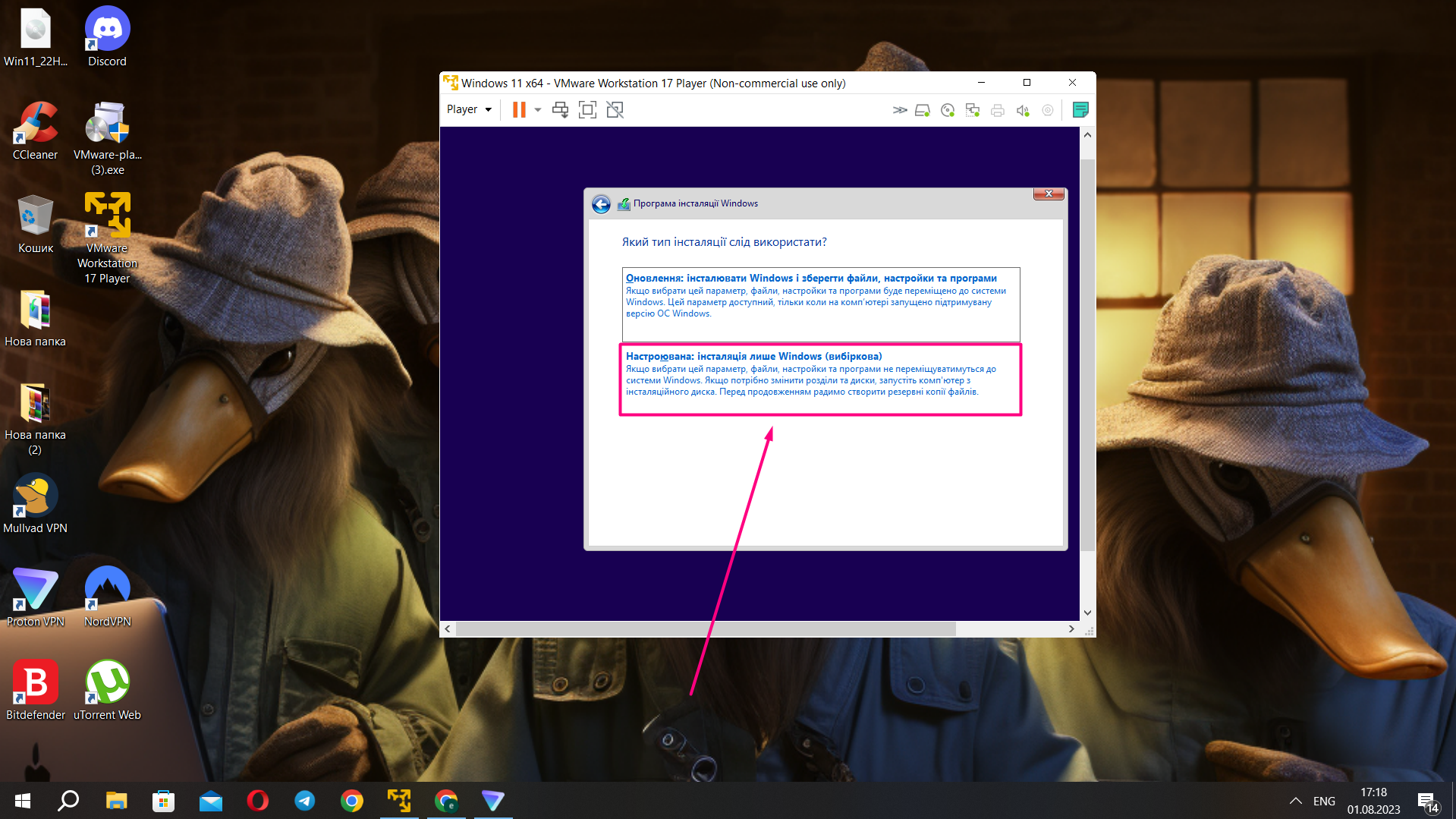This screenshot has width=1456, height=819.
Task: Select the Mullvad VPN desktop shortcut
Action: pyautogui.click(x=36, y=503)
